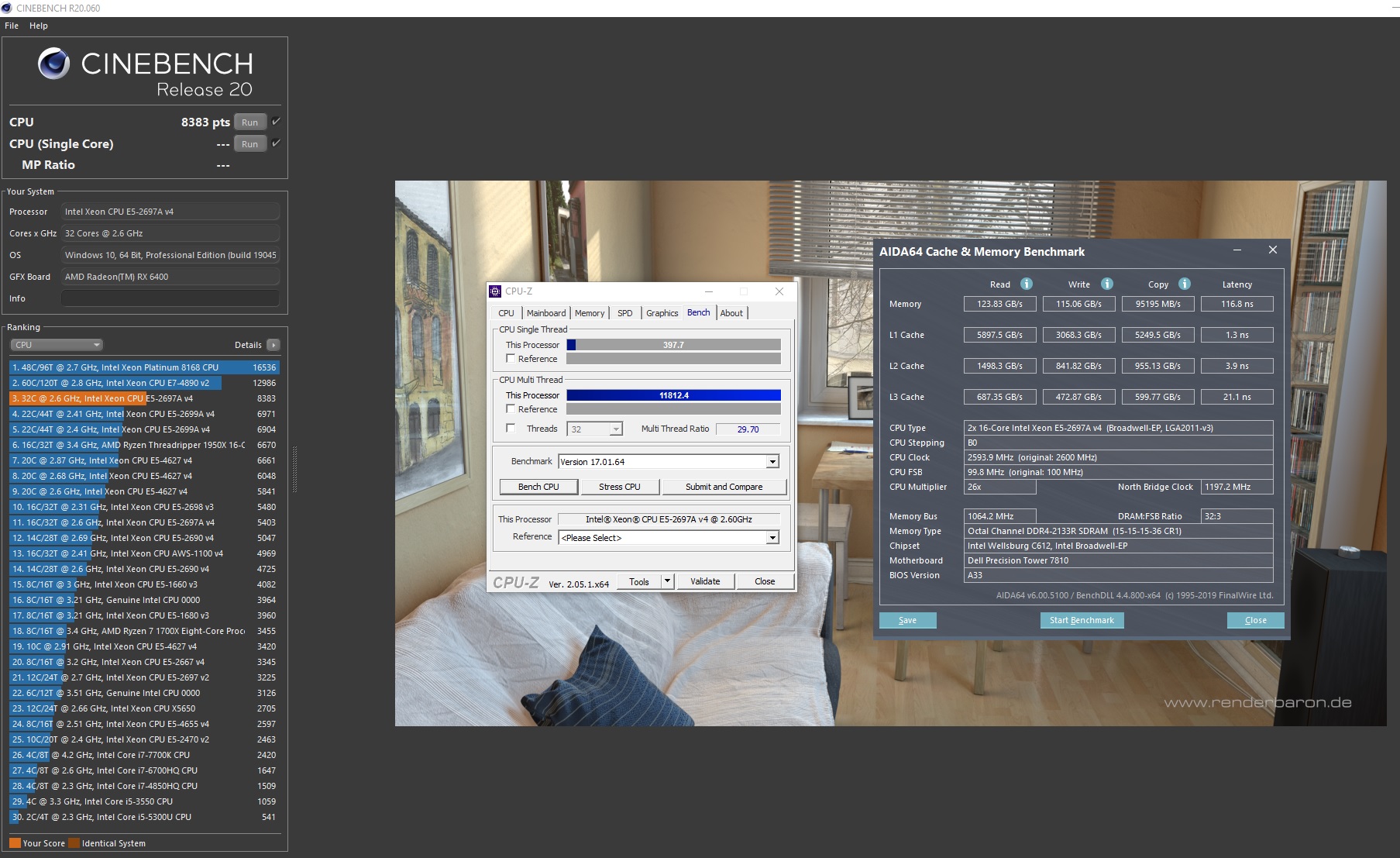Click the GFX Board field AMD Radeon RX 6400
Screen dimensions: 1400x858
170,277
